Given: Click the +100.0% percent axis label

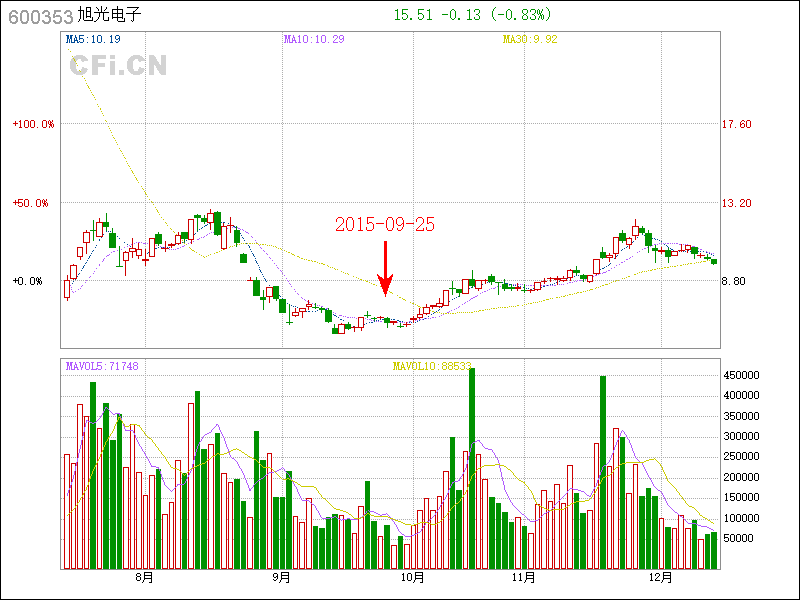Looking at the screenshot, I should (x=33, y=125).
